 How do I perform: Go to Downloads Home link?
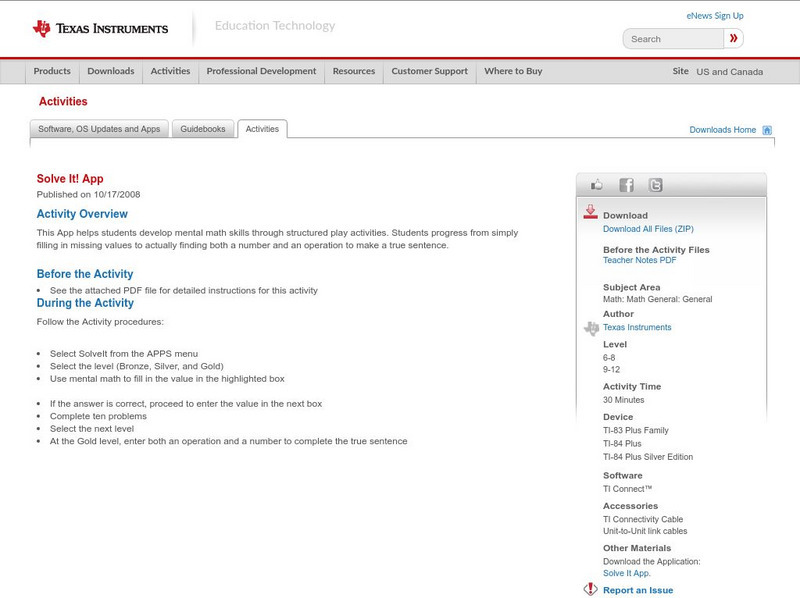coord(722,130)
